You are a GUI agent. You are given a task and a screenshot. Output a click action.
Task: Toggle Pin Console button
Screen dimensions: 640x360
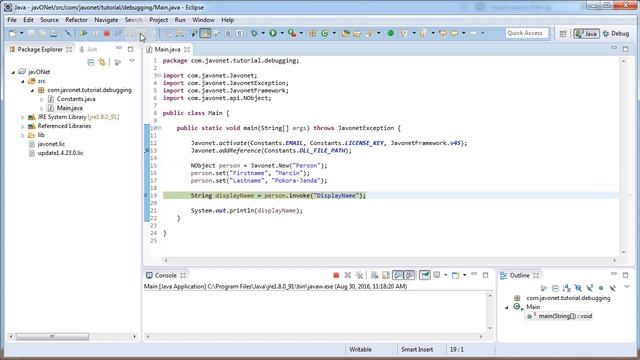point(425,276)
